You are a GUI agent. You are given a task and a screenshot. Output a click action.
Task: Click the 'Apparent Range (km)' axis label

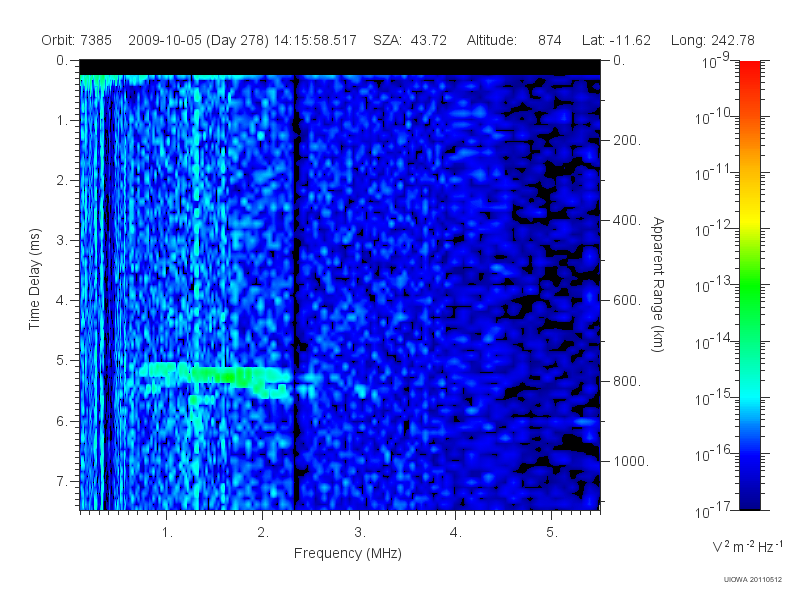[659, 285]
